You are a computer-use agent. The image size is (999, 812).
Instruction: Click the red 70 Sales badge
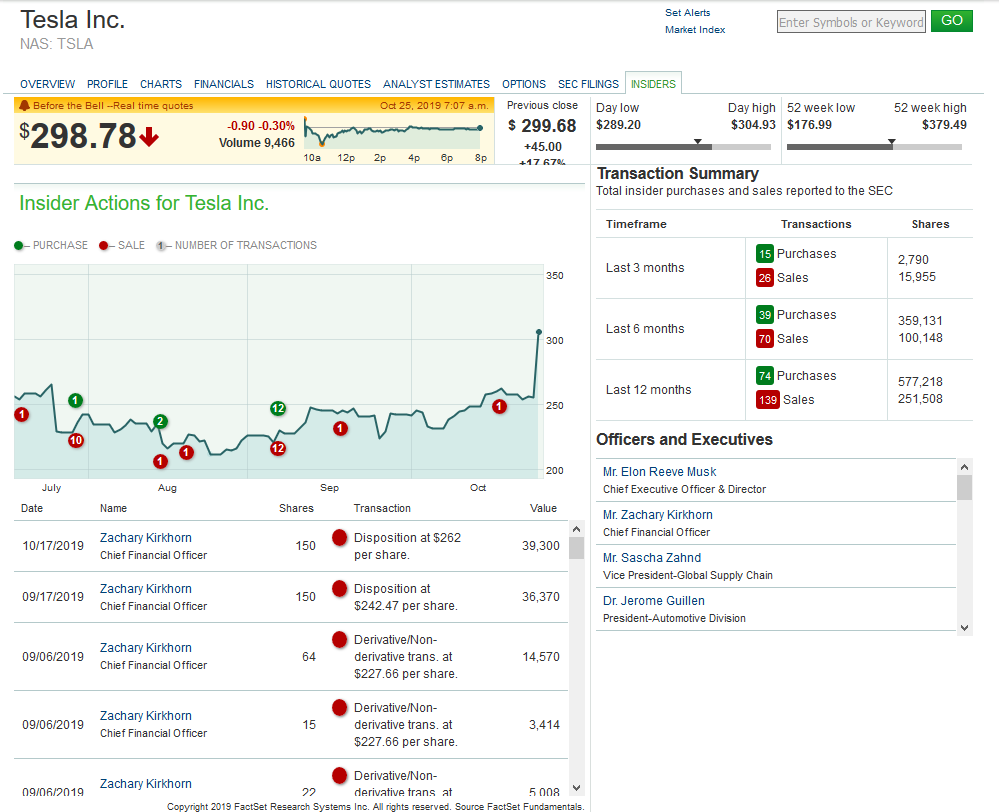(765, 339)
